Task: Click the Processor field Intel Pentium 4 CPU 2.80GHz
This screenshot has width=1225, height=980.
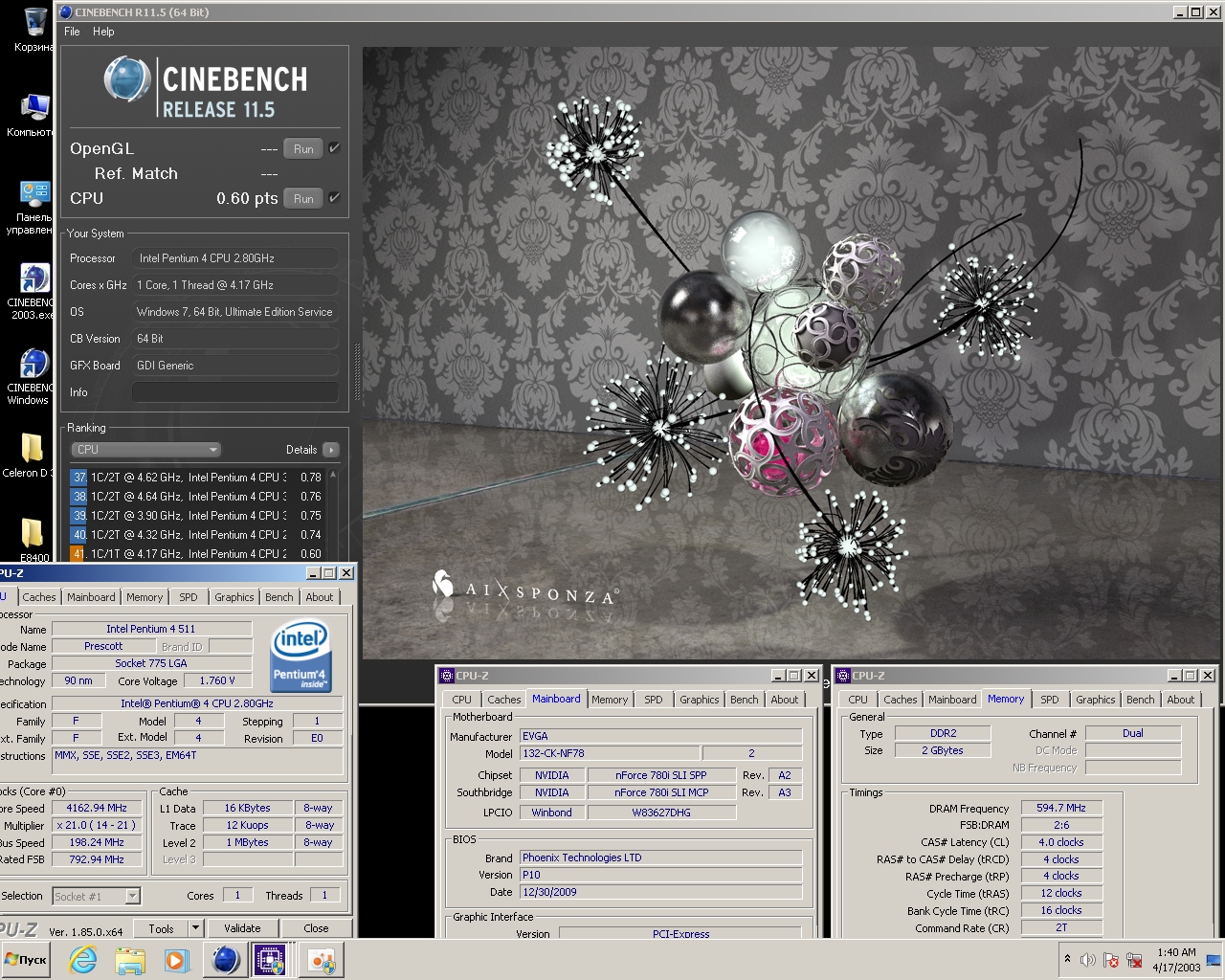Action: coord(235,258)
